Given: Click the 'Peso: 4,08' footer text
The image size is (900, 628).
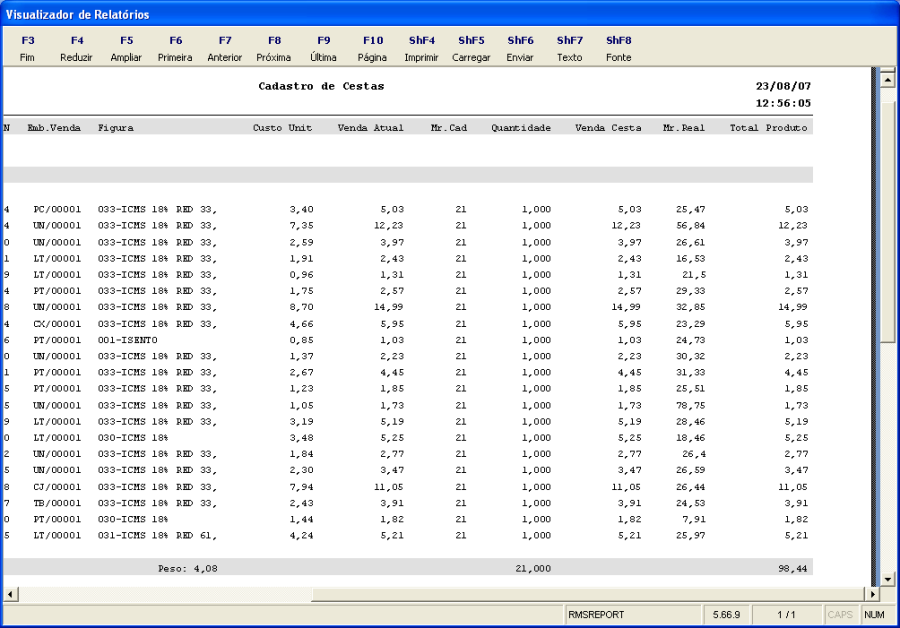Looking at the screenshot, I should pyautogui.click(x=188, y=569).
